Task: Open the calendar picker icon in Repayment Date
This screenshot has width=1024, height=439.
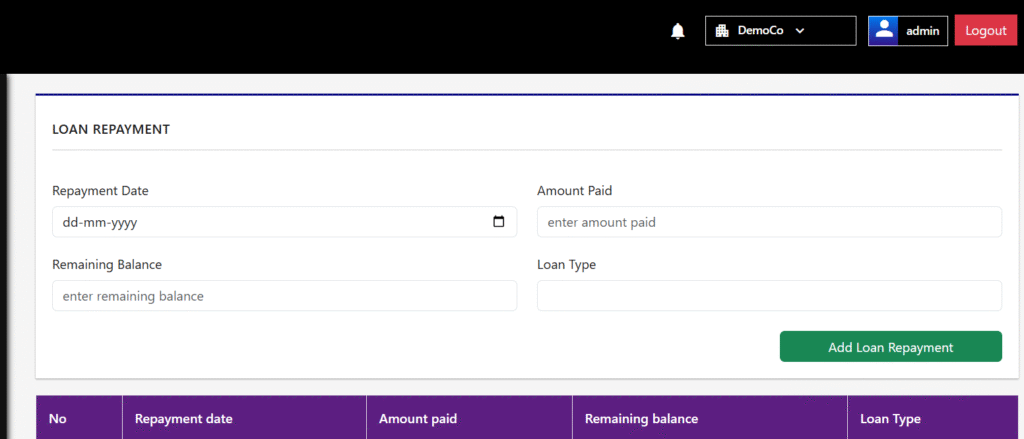Action: [x=498, y=222]
